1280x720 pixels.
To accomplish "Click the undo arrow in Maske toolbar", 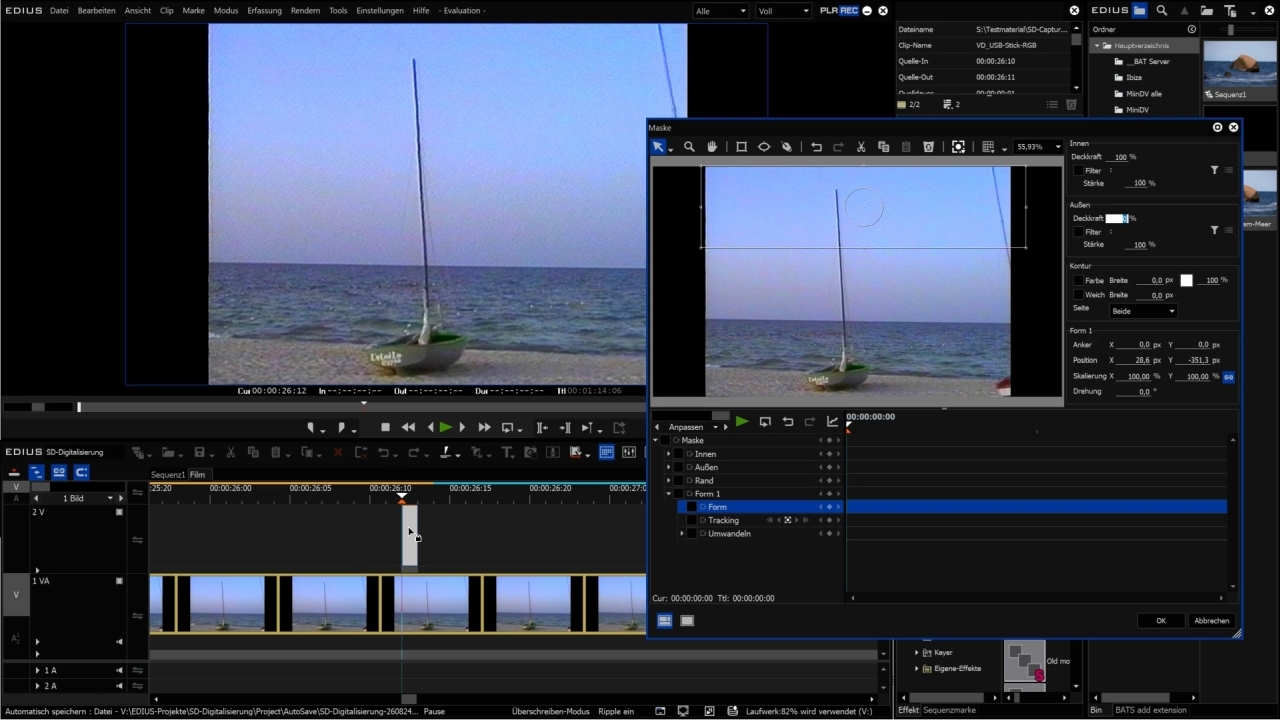I will click(816, 147).
